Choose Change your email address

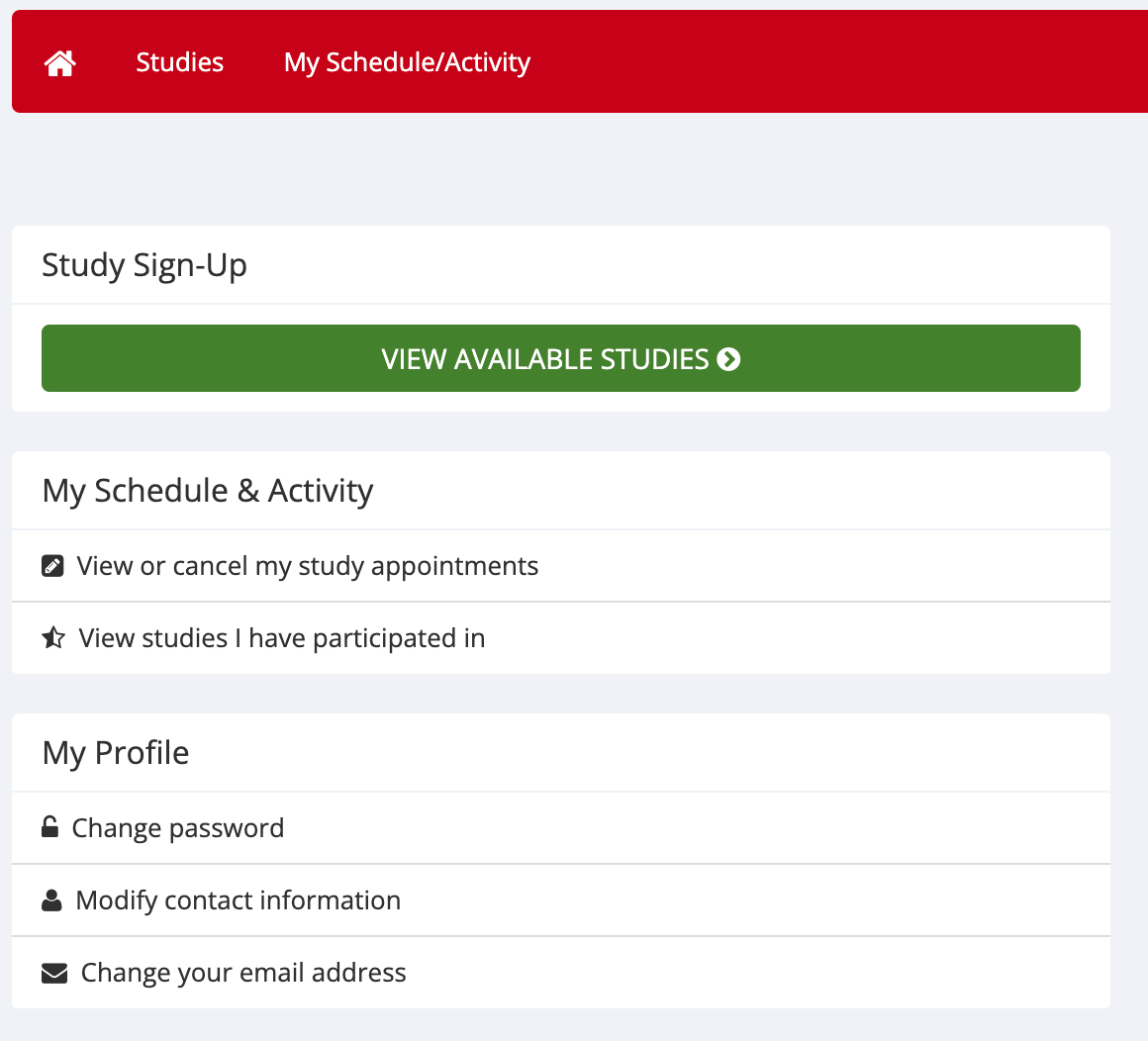243,973
